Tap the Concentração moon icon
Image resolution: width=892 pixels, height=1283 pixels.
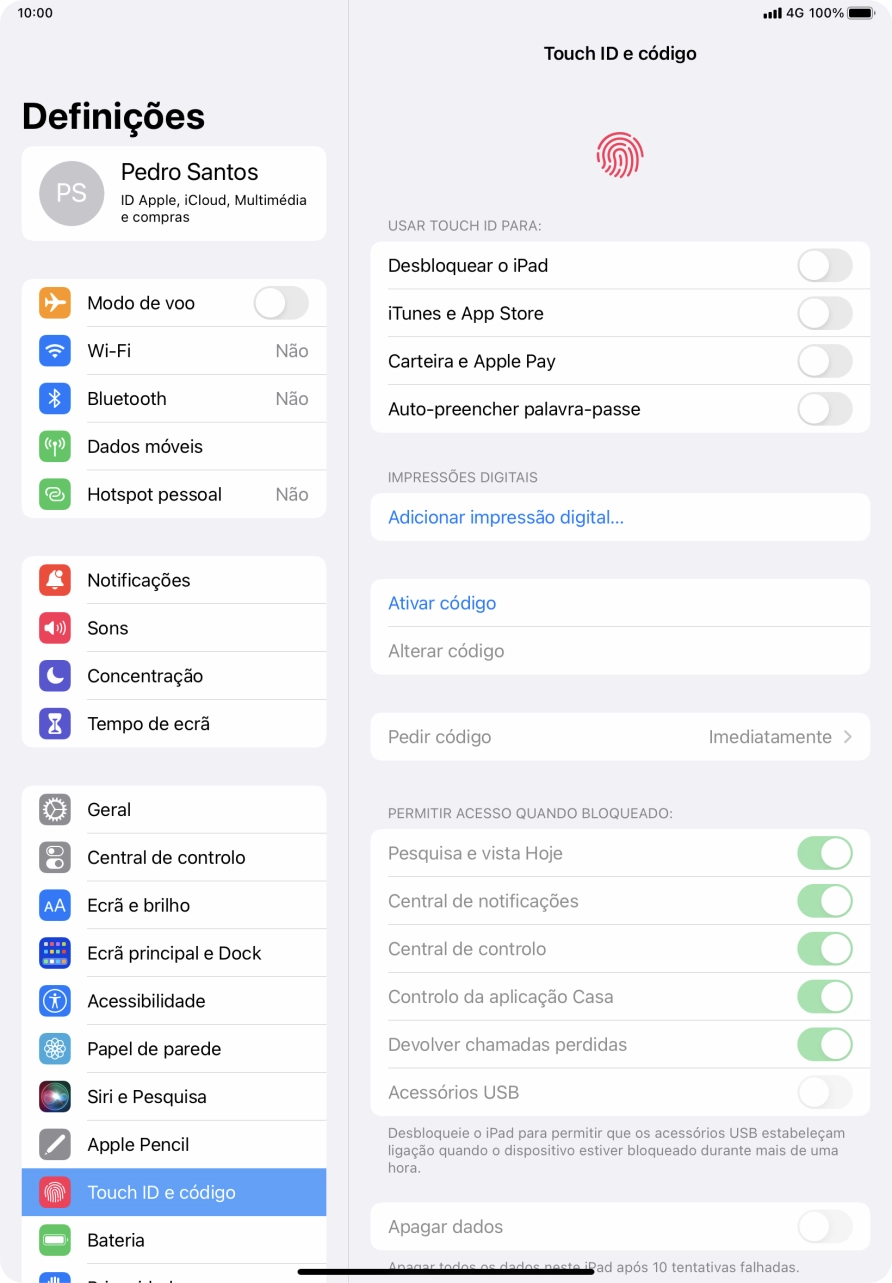55,676
